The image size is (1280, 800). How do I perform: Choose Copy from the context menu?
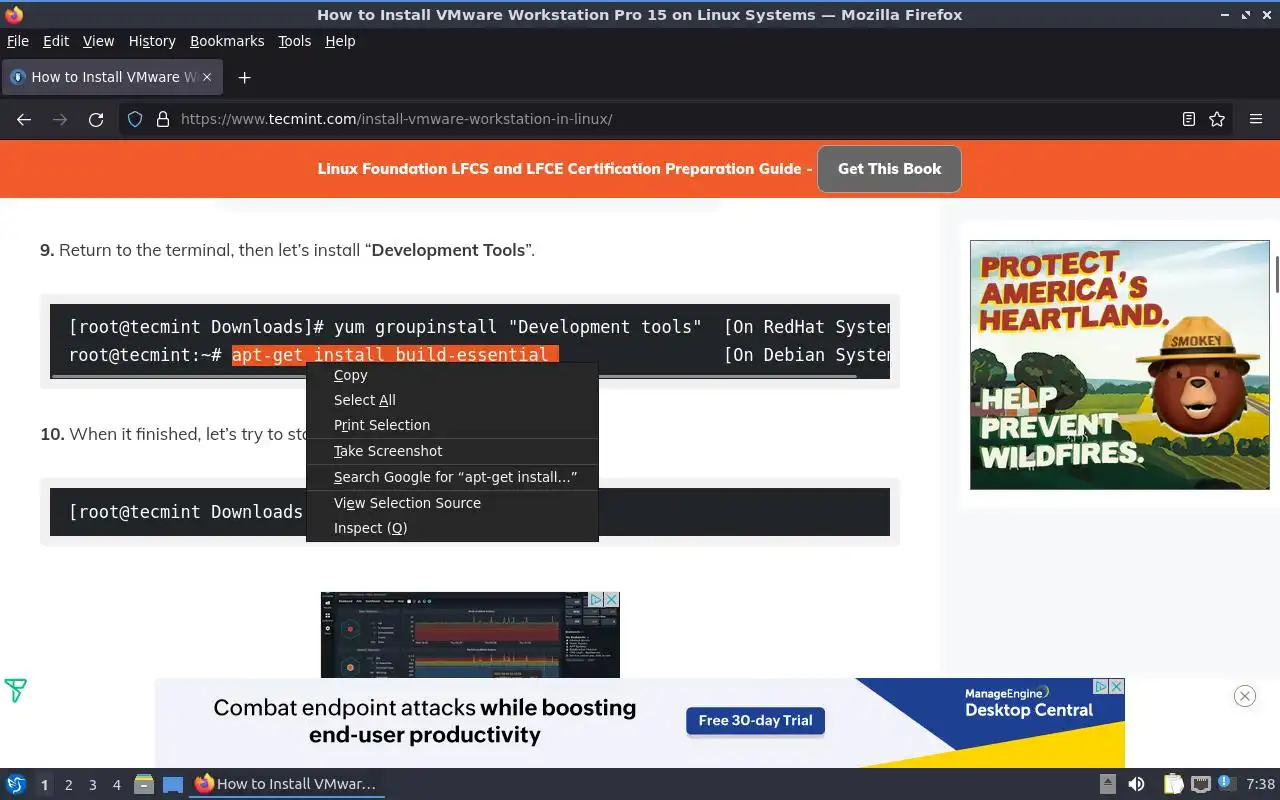click(x=452, y=375)
